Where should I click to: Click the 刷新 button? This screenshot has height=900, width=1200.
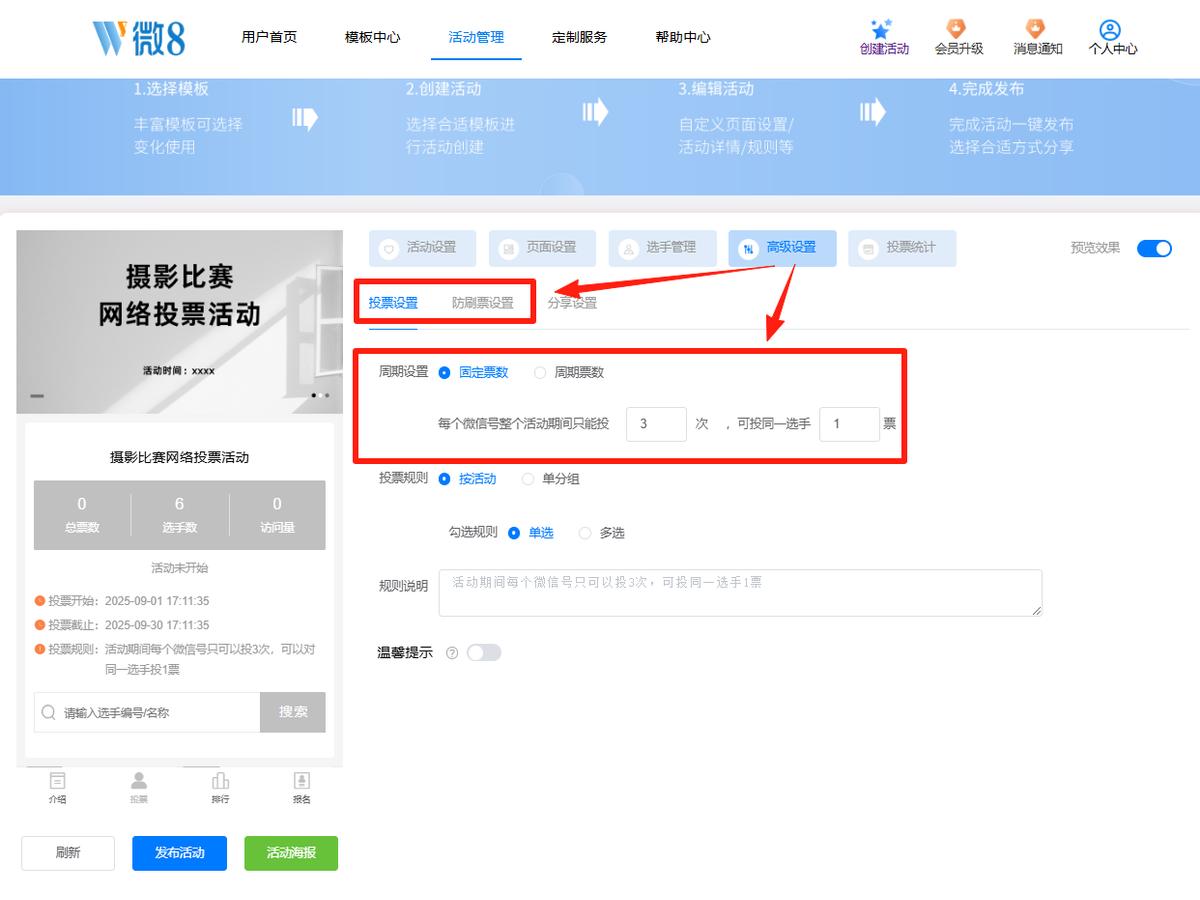[68, 853]
